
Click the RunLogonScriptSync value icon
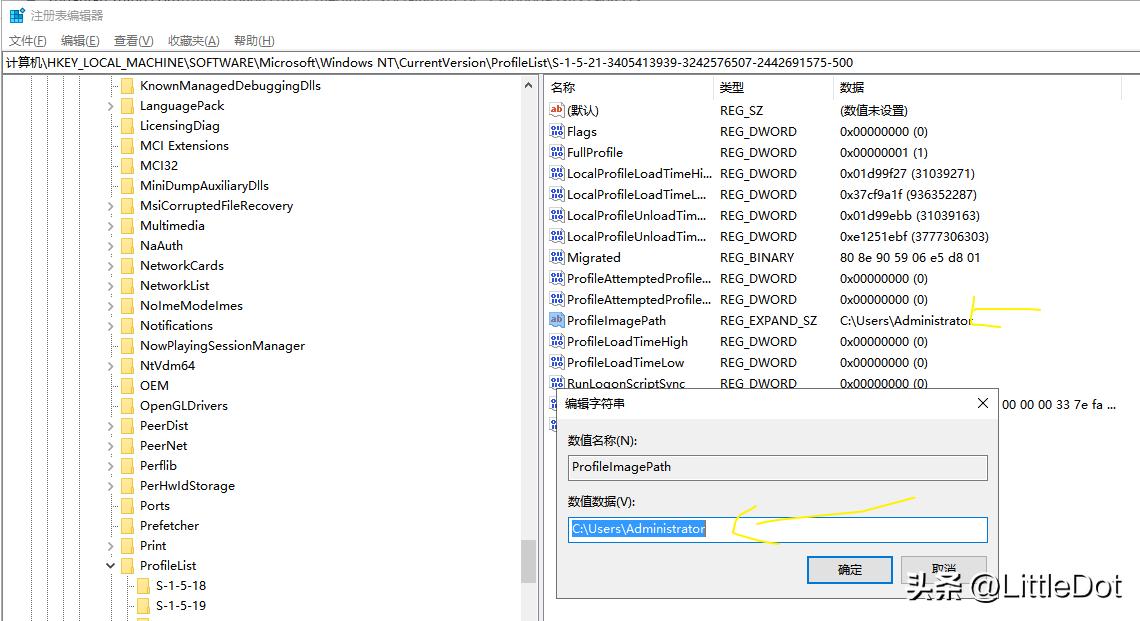(556, 383)
